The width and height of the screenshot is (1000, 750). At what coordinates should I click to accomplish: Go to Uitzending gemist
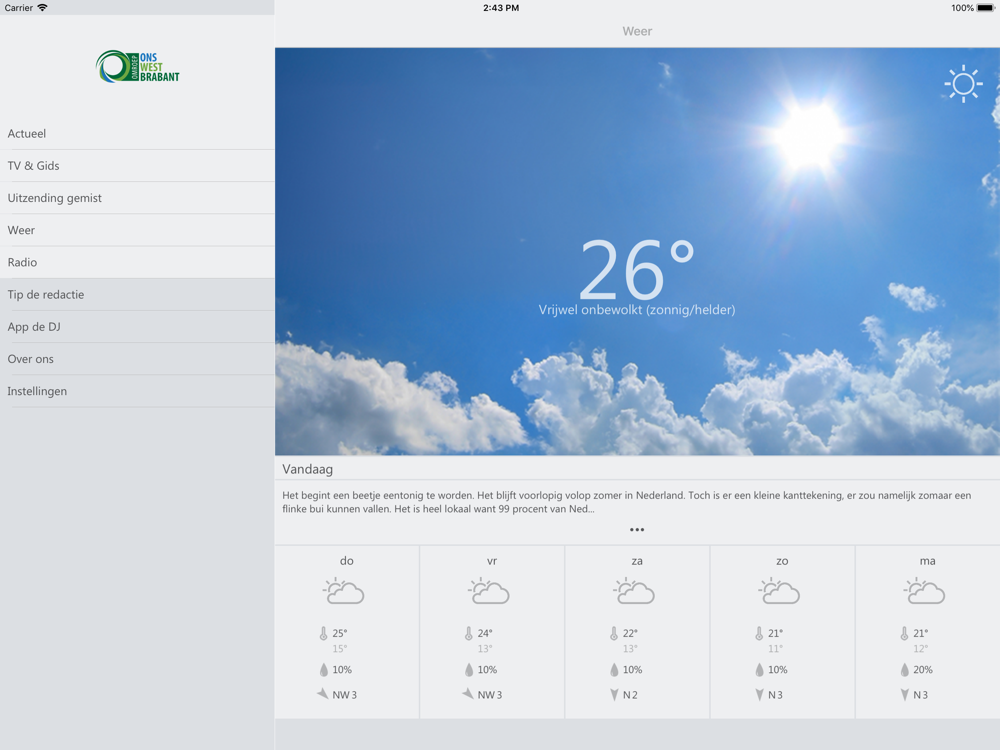click(137, 198)
